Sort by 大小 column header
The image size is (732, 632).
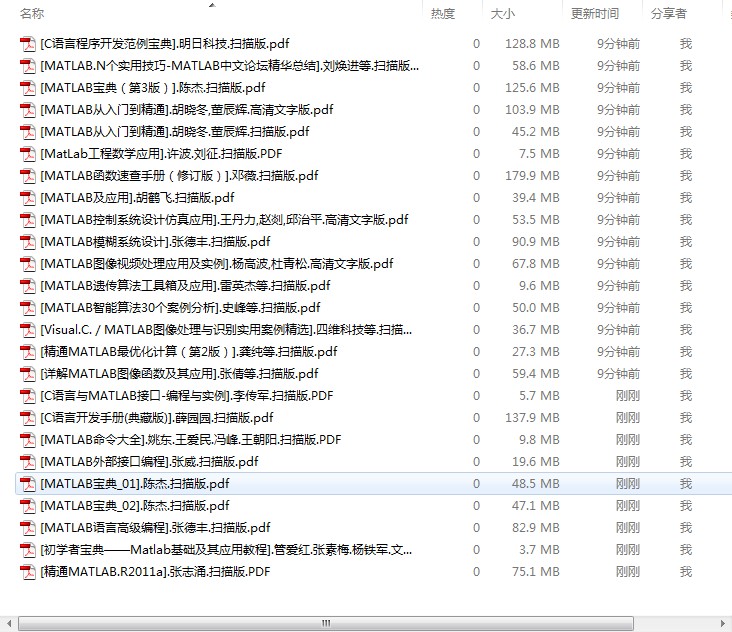pos(503,14)
